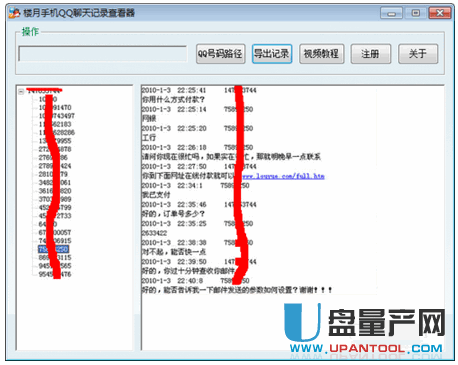Screen dimensions: 458x365
Task: Collapse the root QQ number tree node
Action: (x=21, y=91)
